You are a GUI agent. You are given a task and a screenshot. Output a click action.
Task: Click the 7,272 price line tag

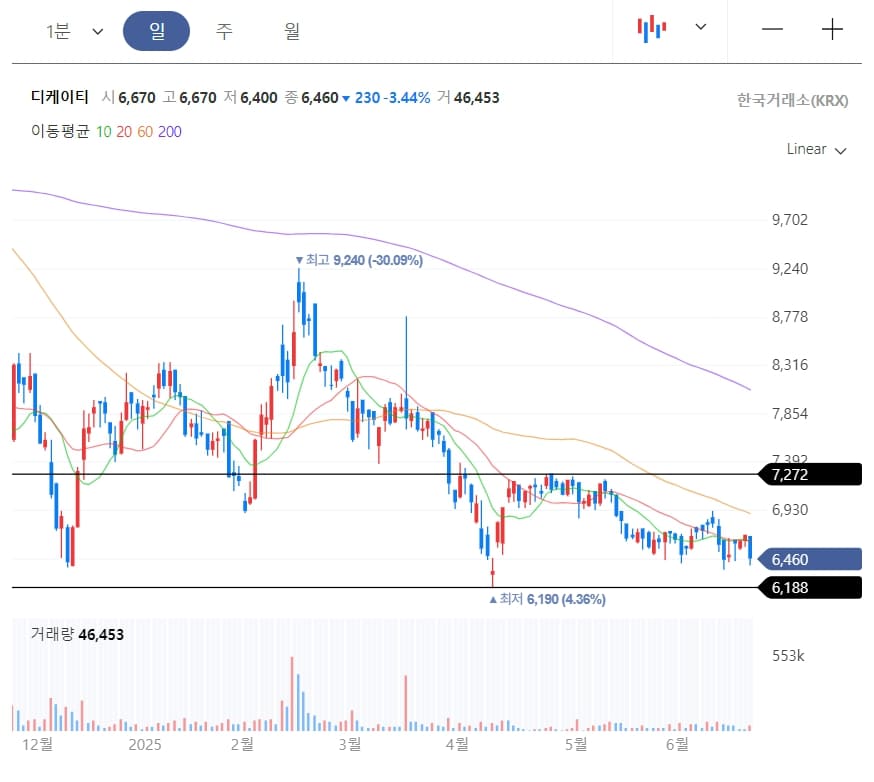810,475
